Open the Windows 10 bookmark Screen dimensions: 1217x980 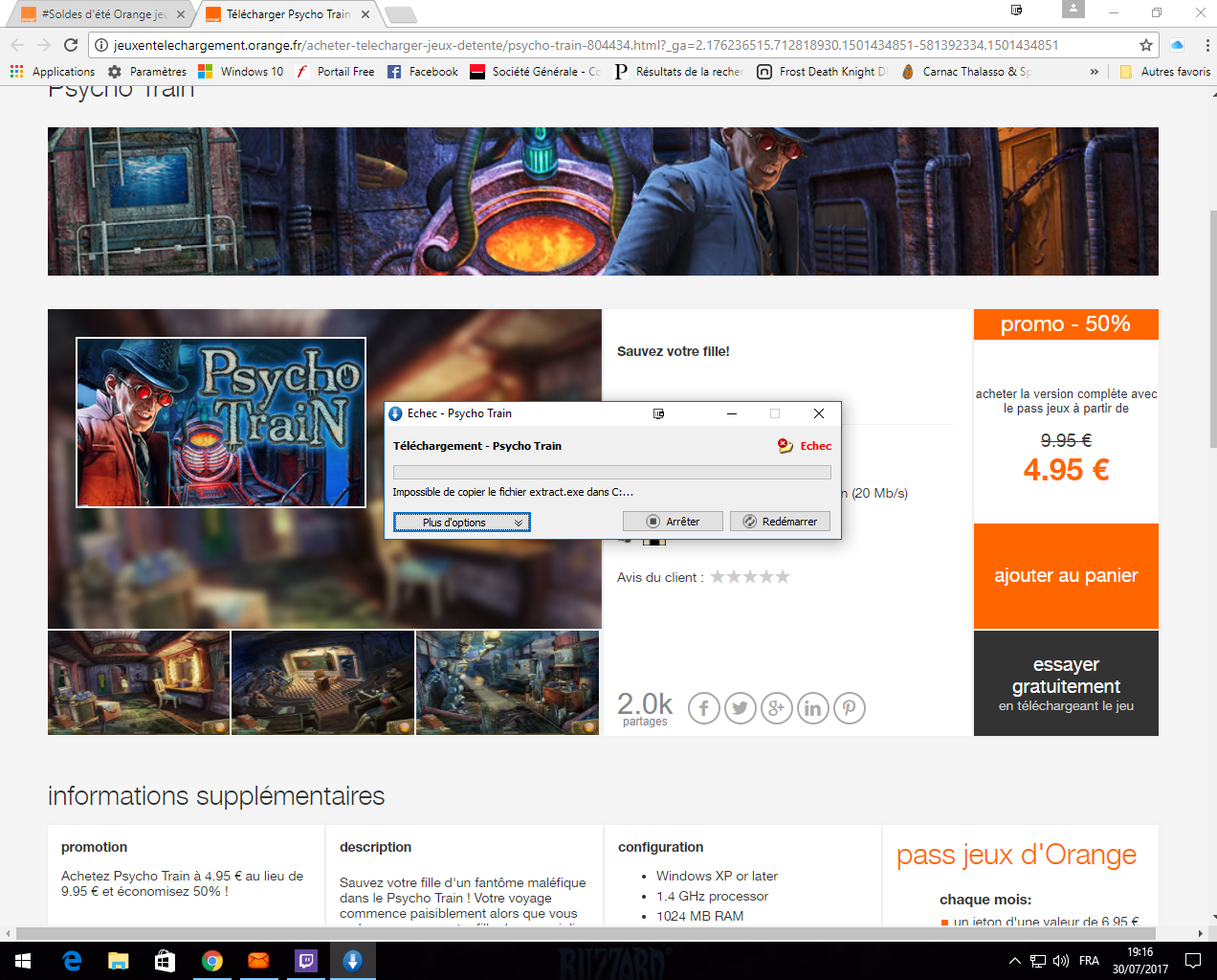(241, 72)
